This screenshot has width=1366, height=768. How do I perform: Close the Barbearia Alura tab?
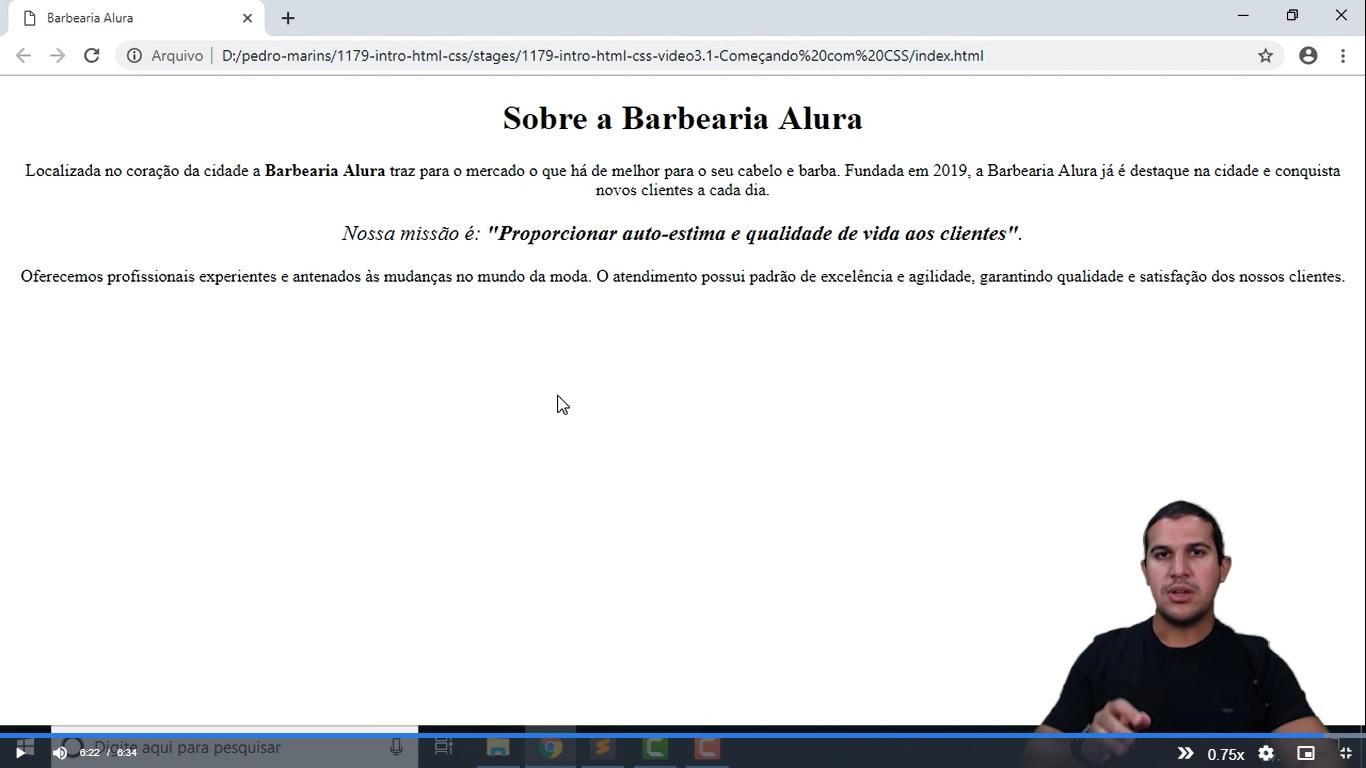coord(247,18)
